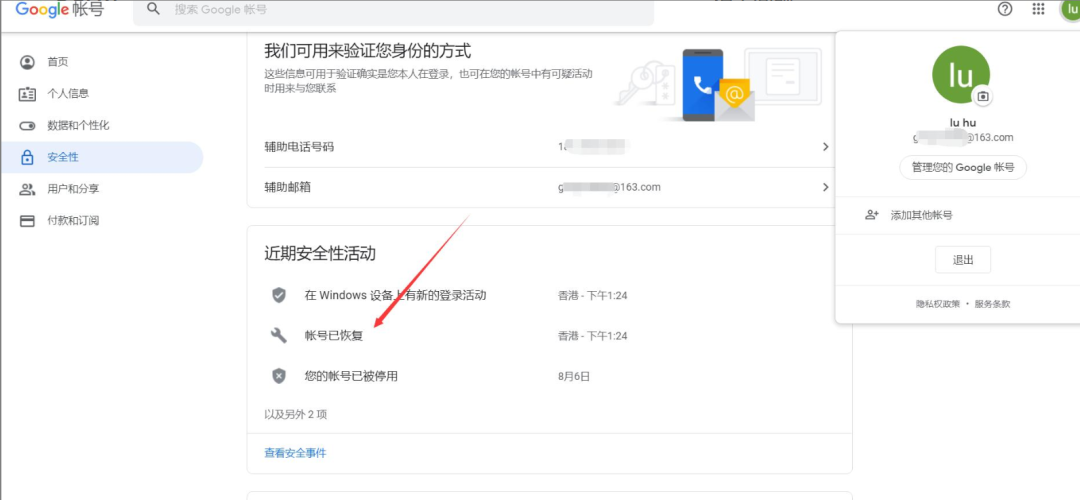Open the 辅助邮箱 row
1080x500 pixels.
549,187
